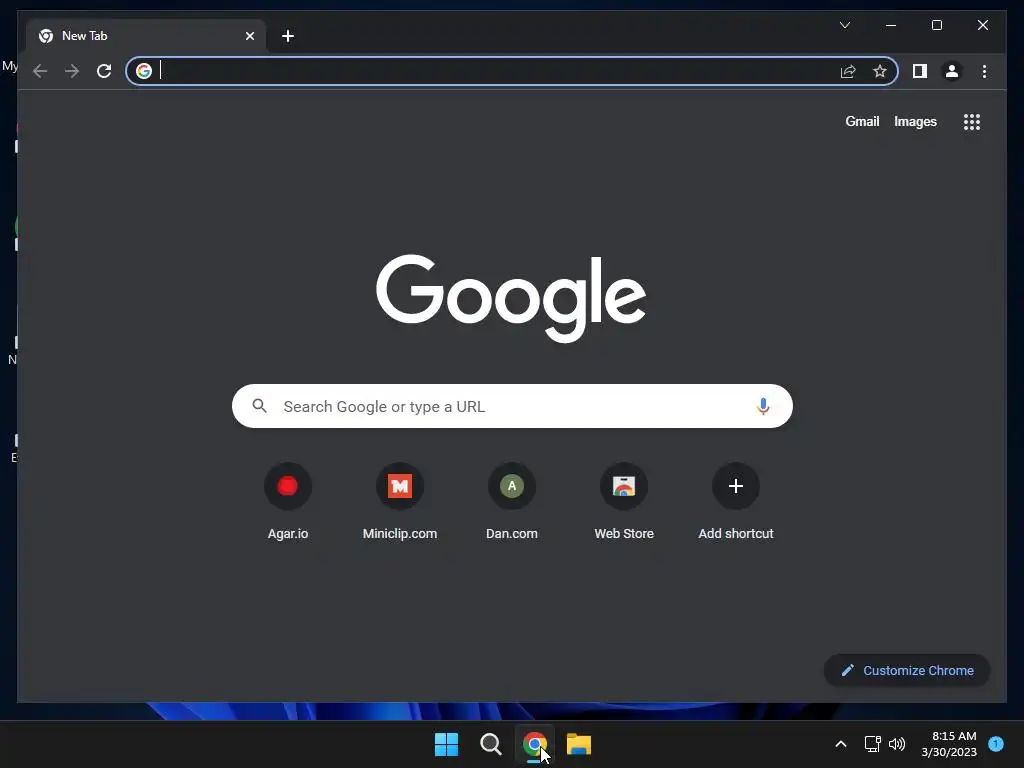
Task: Open the Dan.com shortcut
Action: (512, 502)
